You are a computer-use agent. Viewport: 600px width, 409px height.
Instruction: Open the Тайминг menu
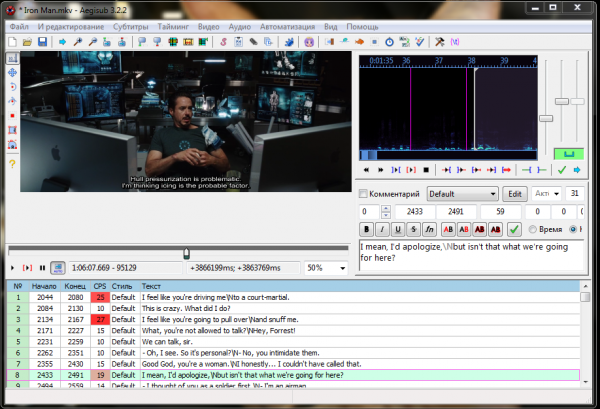click(173, 27)
